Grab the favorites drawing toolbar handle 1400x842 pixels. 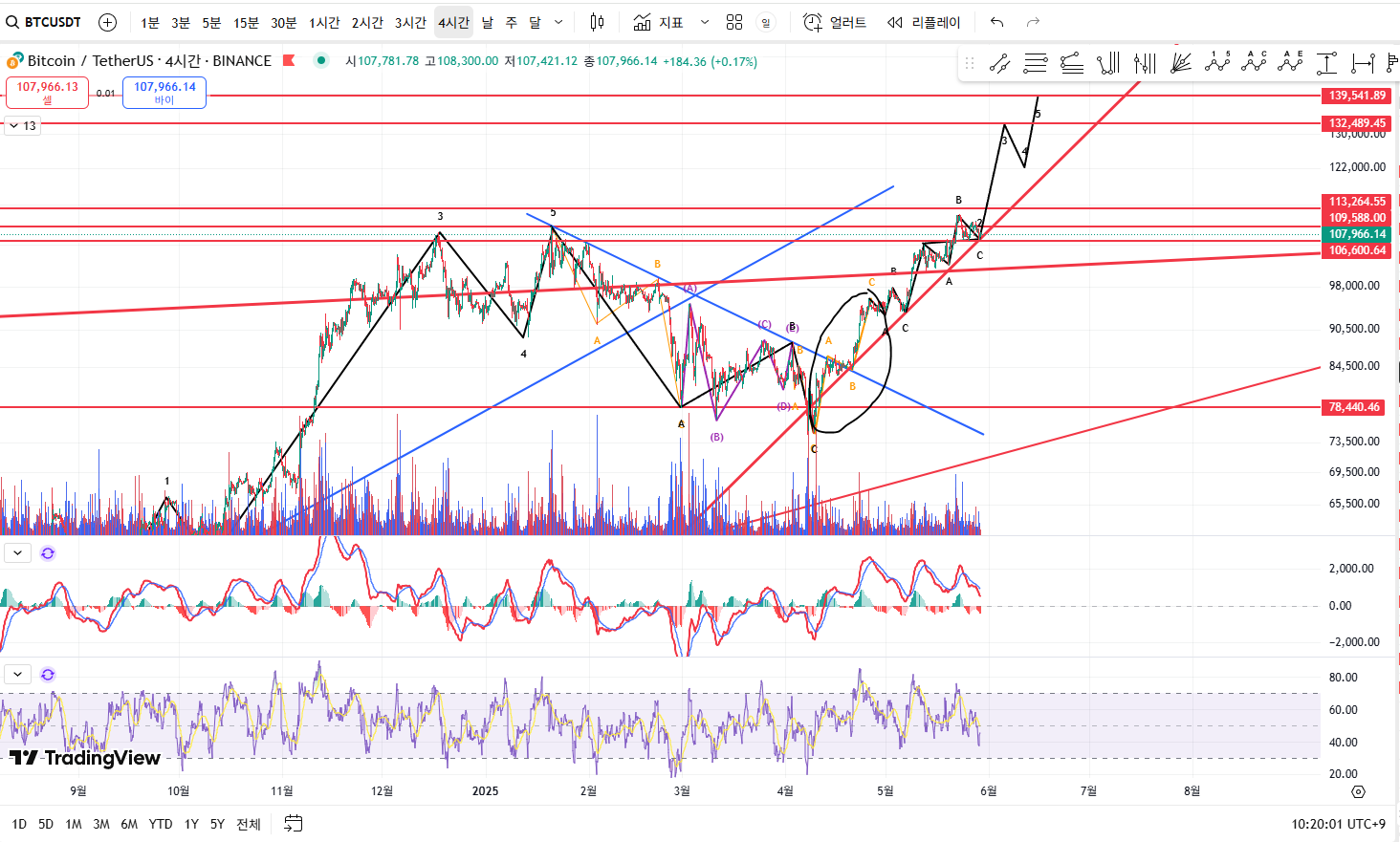[x=969, y=64]
